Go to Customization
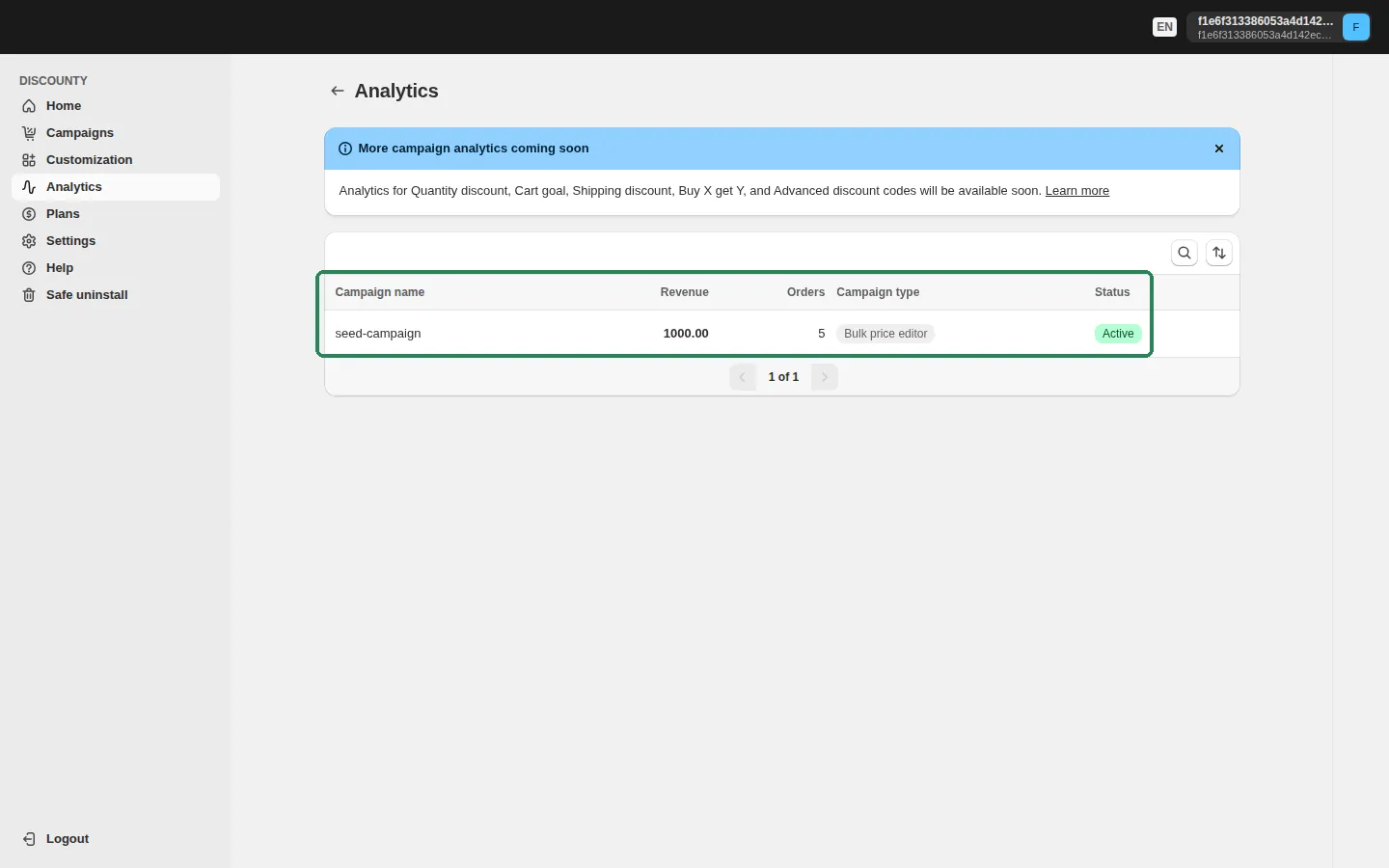This screenshot has width=1389, height=868. [116, 160]
